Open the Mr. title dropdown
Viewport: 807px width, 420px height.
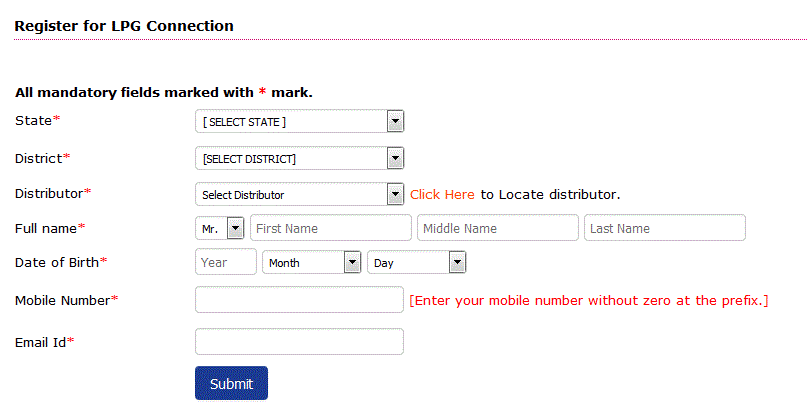(x=220, y=229)
